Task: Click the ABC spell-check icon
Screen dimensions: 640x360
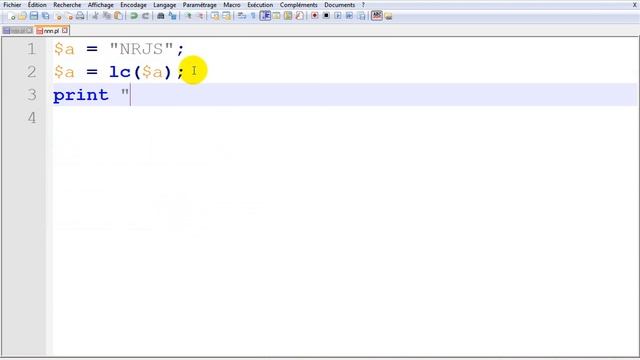Action: point(376,16)
